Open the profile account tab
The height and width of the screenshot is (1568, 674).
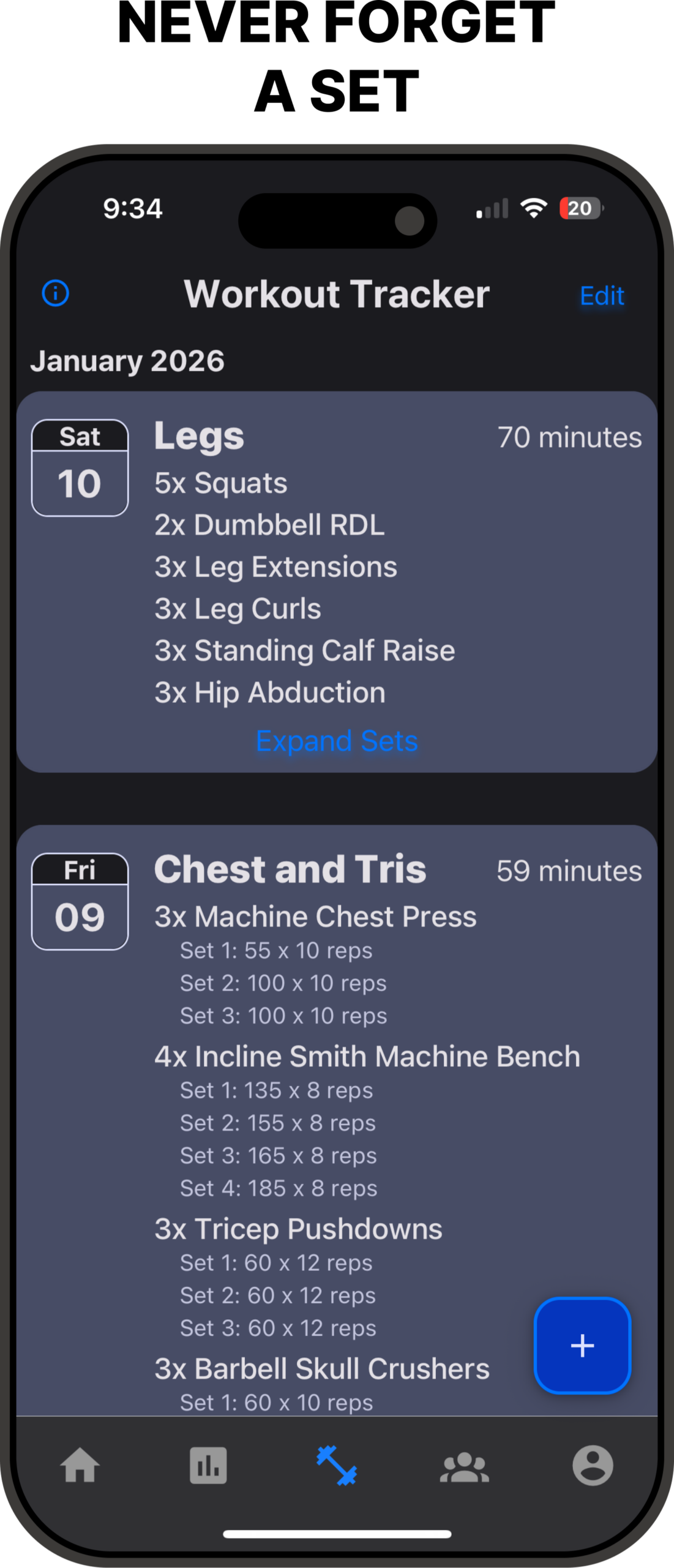[592, 1465]
